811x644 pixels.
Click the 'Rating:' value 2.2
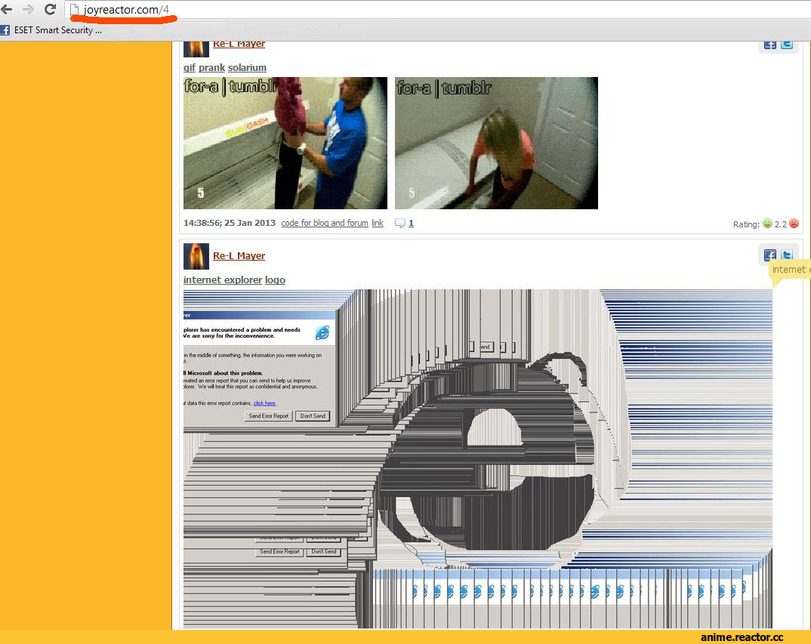pos(780,224)
